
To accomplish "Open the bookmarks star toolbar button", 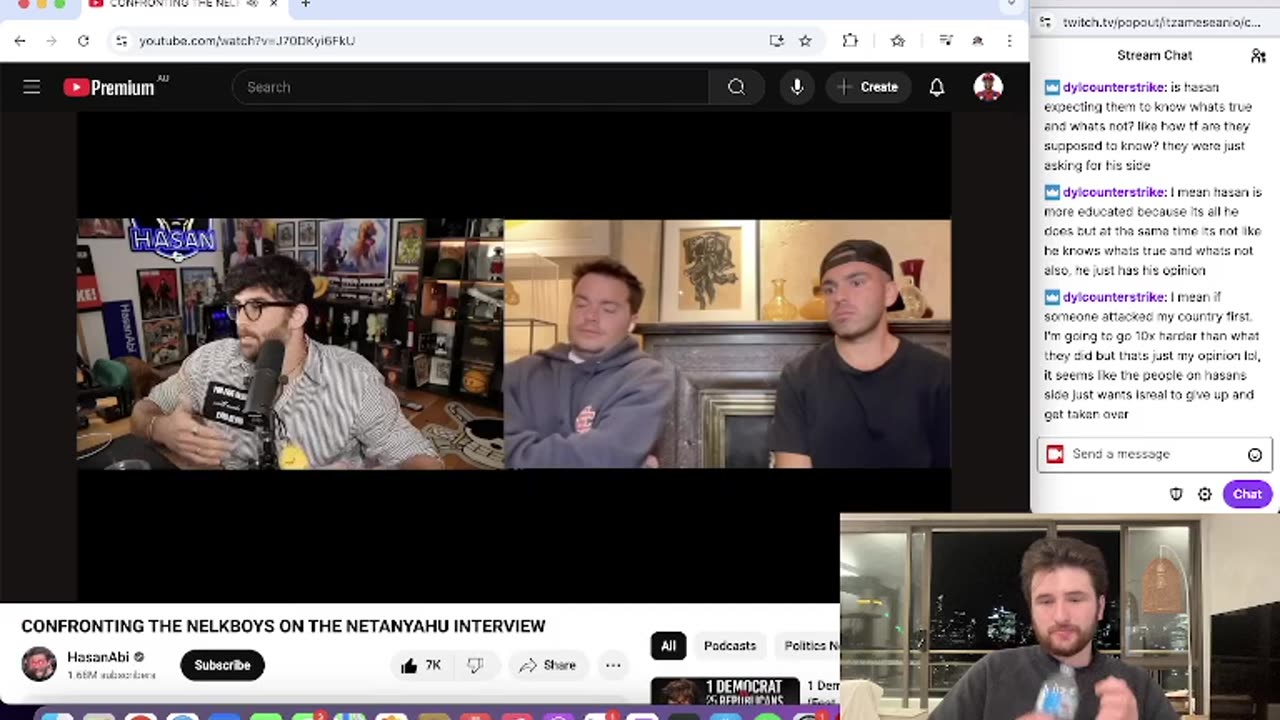I will pyautogui.click(x=897, y=41).
